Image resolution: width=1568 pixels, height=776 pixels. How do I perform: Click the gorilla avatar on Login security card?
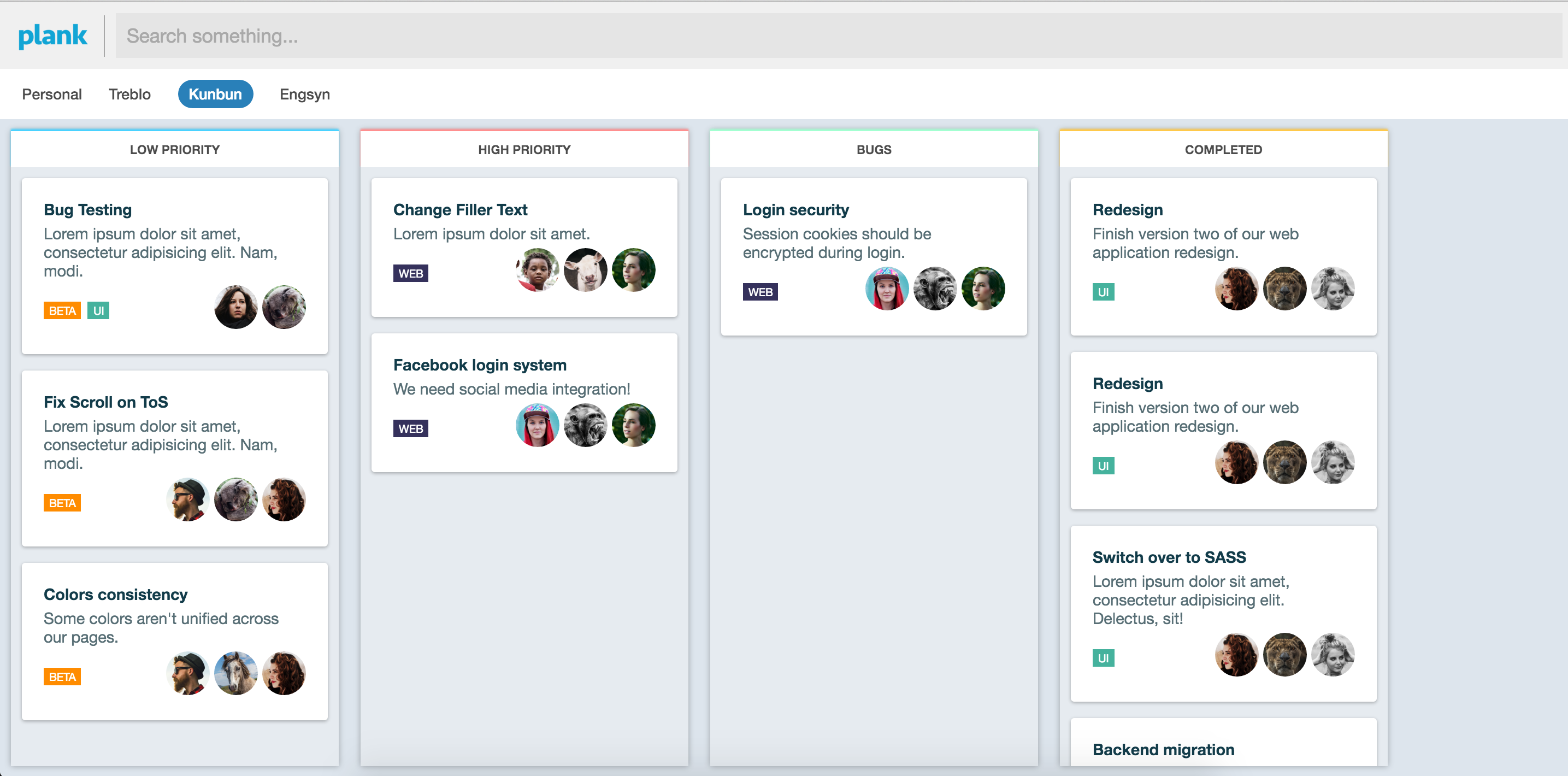(935, 289)
